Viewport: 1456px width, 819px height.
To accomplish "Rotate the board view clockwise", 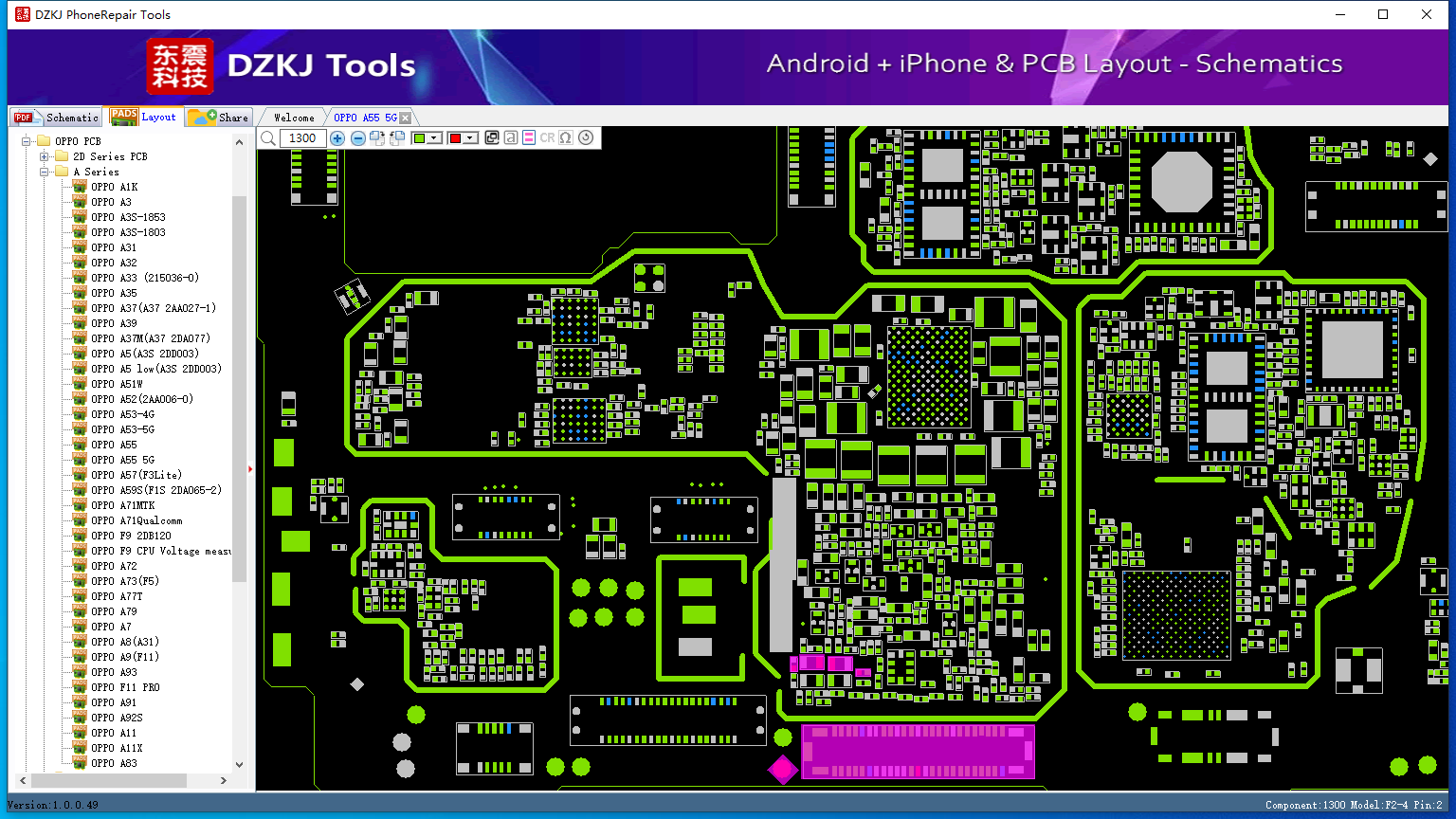I will (377, 138).
